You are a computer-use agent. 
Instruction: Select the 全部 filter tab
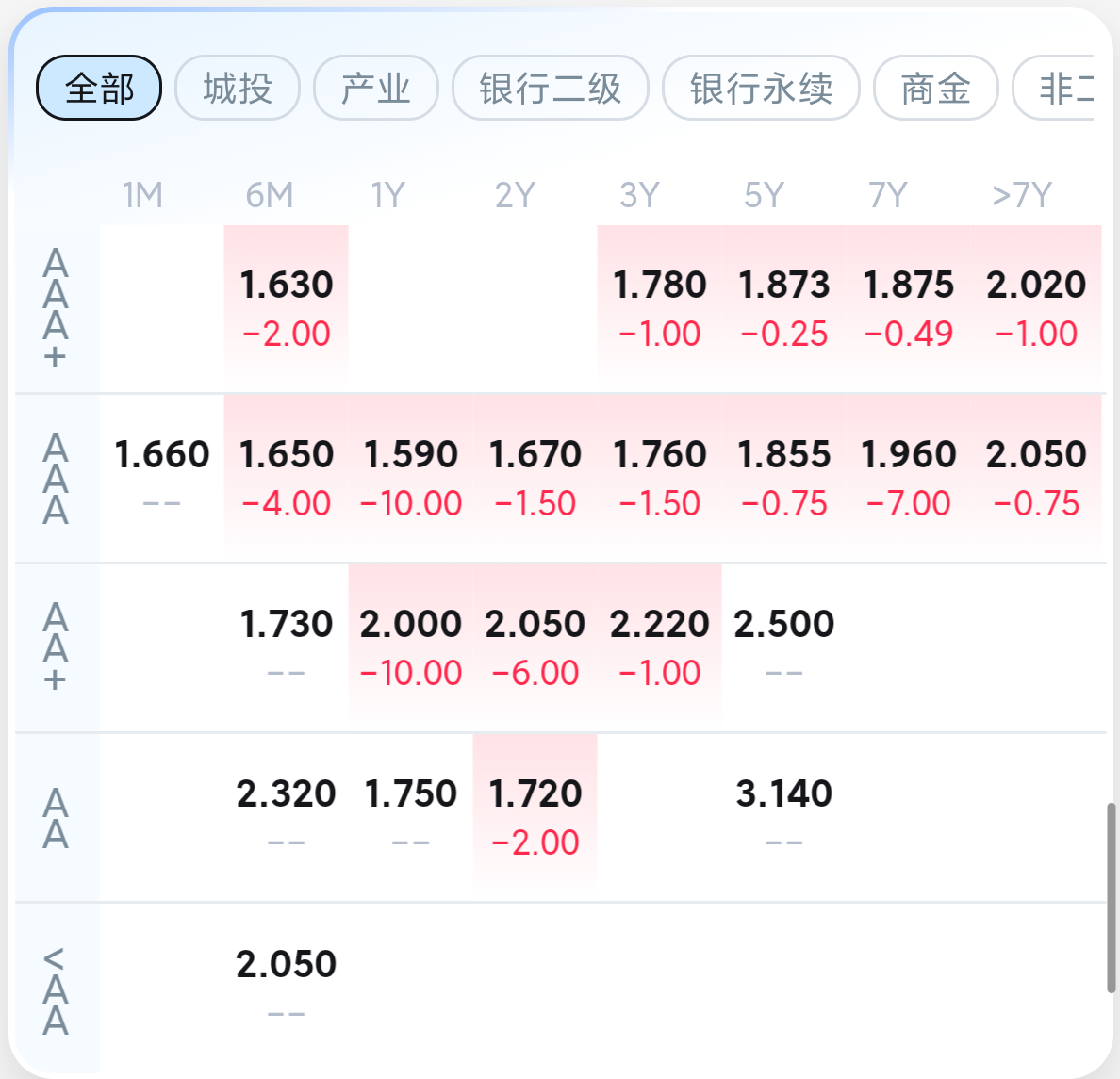coord(99,88)
